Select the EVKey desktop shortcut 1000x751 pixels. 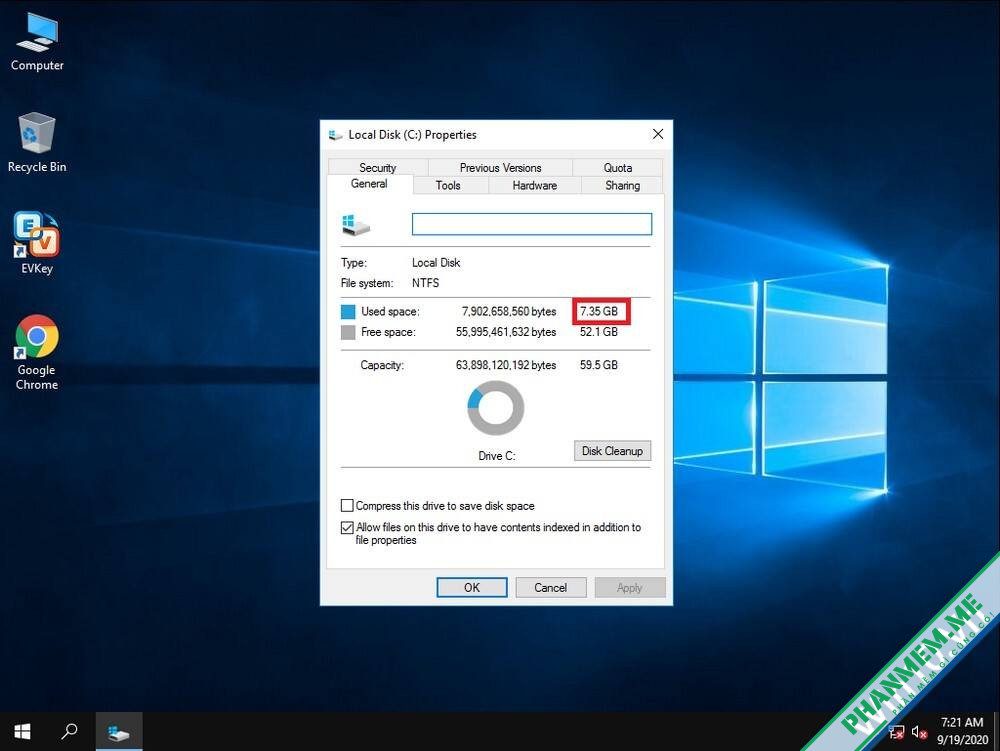click(37, 243)
